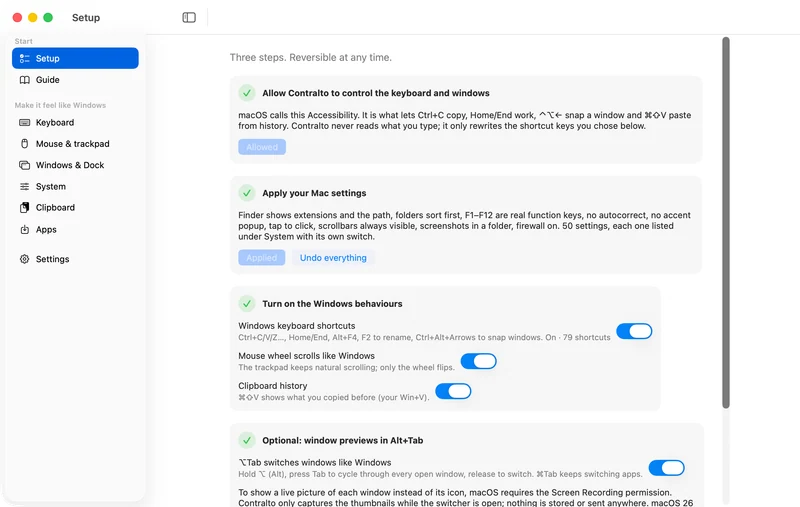Click the Applied button
The image size is (800, 507).
(x=261, y=258)
